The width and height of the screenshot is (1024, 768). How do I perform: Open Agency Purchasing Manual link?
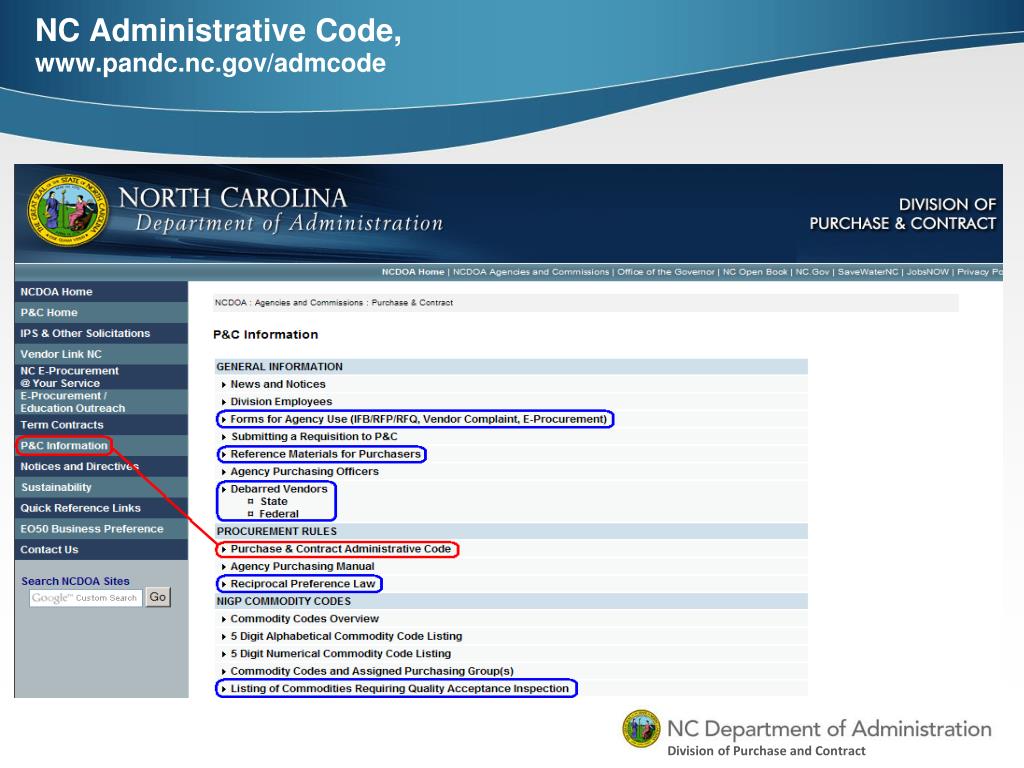click(302, 567)
